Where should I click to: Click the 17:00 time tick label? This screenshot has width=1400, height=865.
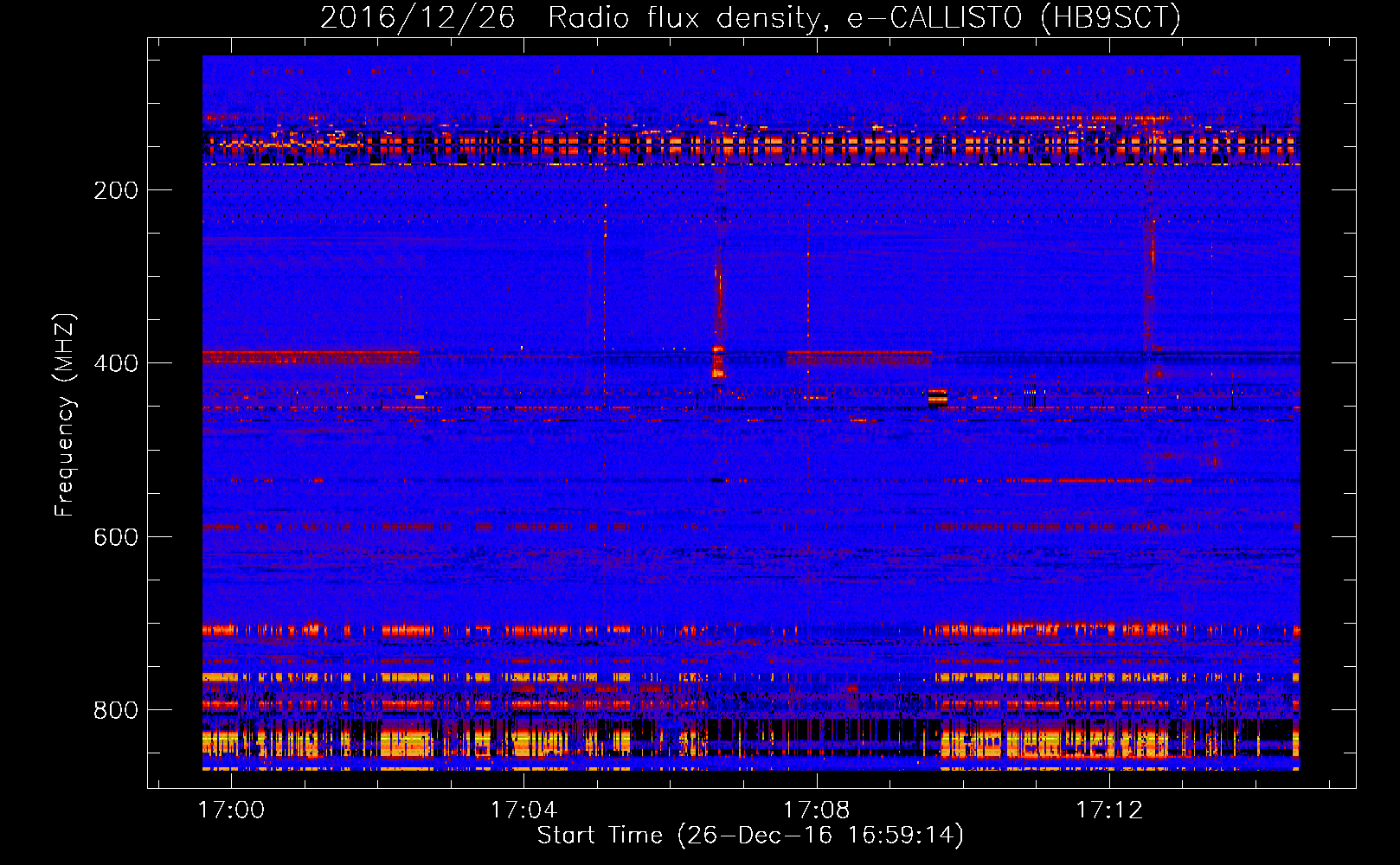click(x=231, y=811)
